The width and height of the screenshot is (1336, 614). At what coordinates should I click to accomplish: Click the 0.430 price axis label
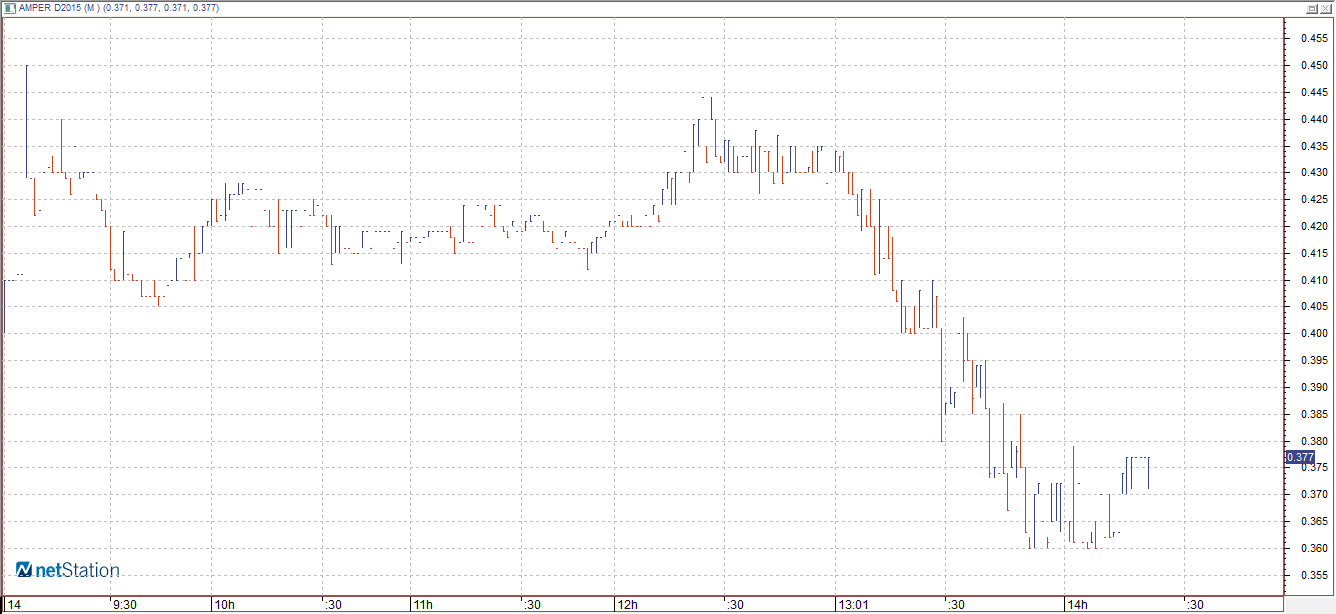point(1313,173)
